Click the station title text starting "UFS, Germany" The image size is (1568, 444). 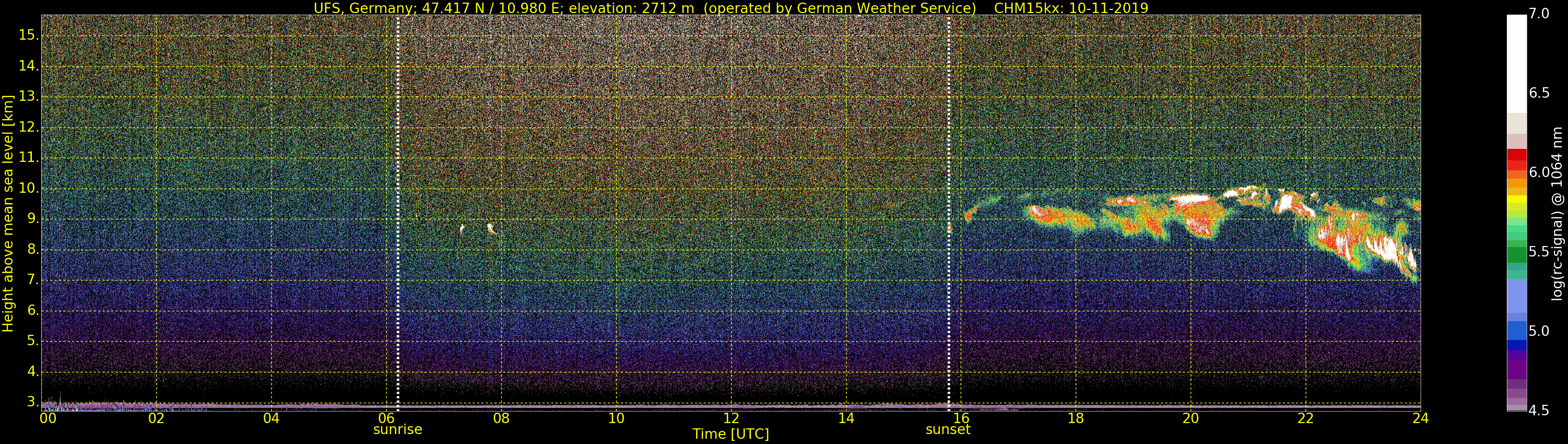point(645,8)
